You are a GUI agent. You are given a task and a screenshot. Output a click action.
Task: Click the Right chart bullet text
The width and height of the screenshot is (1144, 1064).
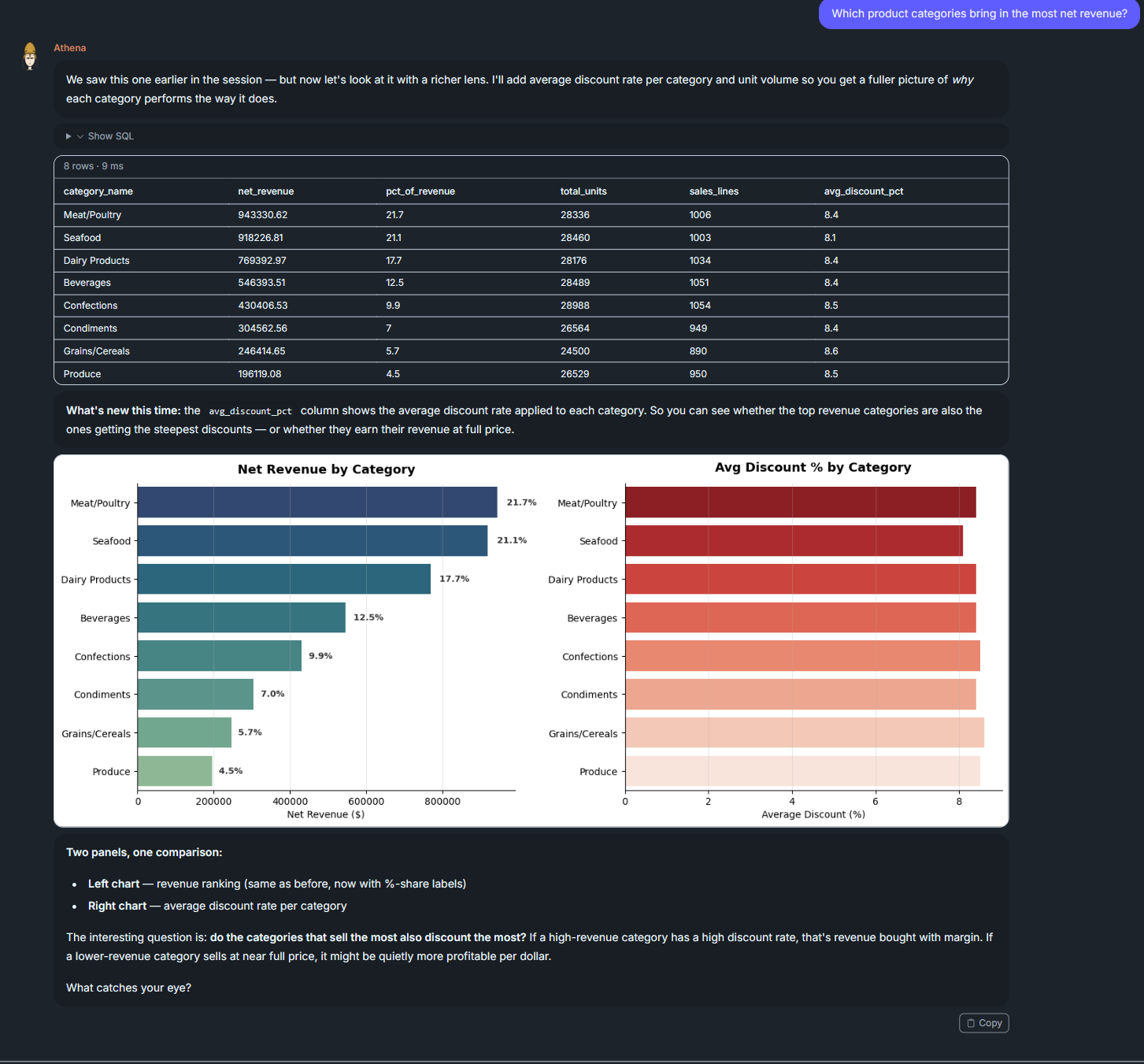tap(217, 906)
